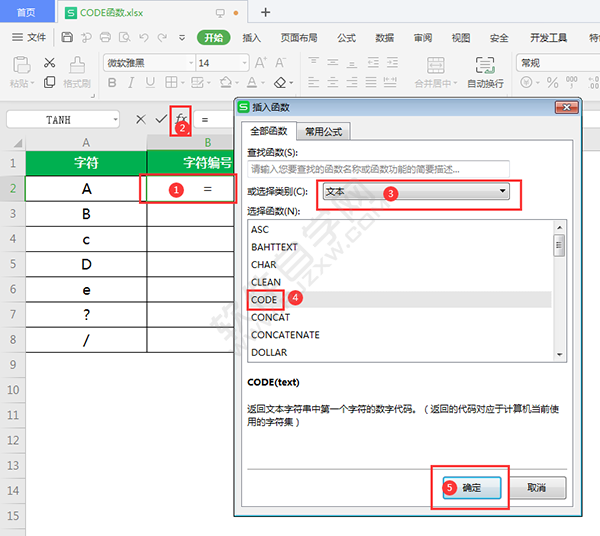Switch to the Data ribbon tab
This screenshot has height=536, width=600.
[x=385, y=38]
